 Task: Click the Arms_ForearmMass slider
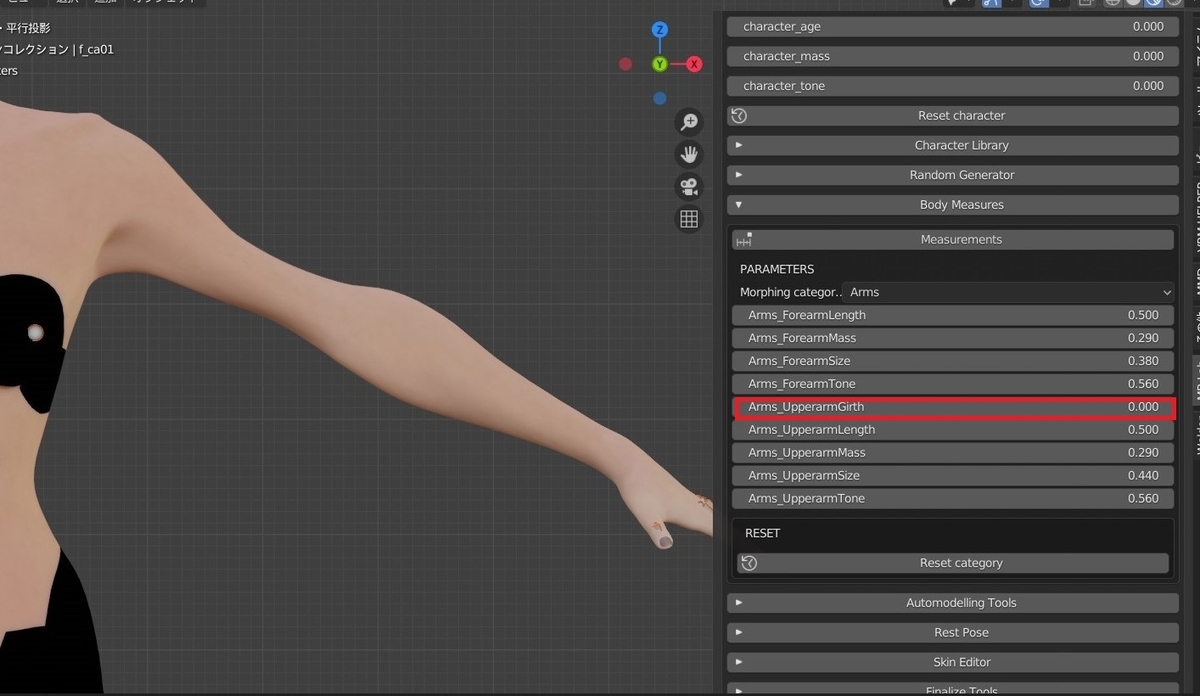(x=953, y=338)
